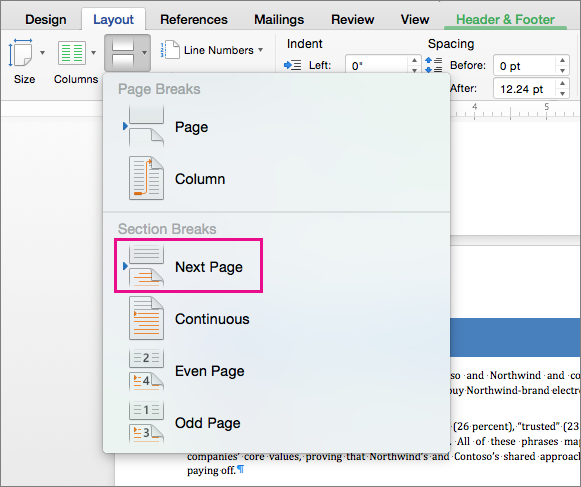Screen dimensions: 581x487
Task: Open the Review tab
Action: [x=352, y=19]
